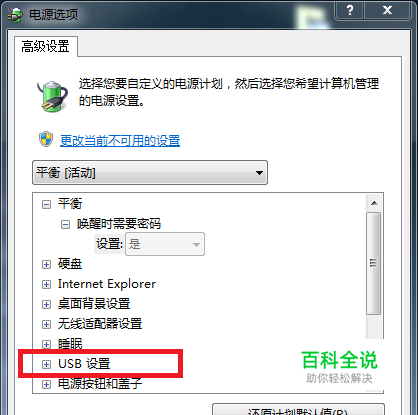Click the 还原计划默认值 button
Screen dimensions: 418x415
pyautogui.click(x=298, y=410)
